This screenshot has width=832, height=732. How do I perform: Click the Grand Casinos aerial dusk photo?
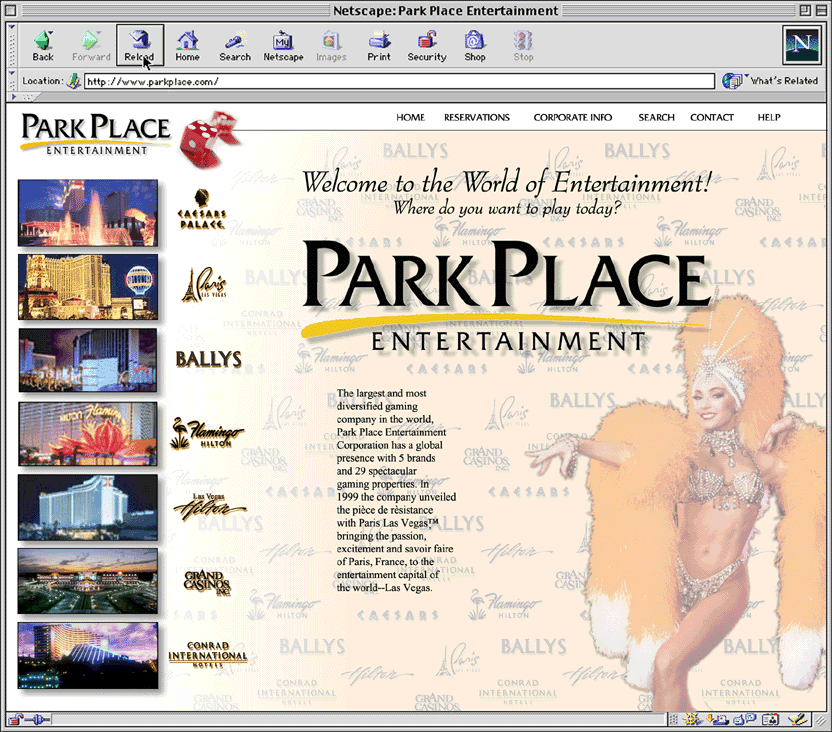tap(88, 581)
